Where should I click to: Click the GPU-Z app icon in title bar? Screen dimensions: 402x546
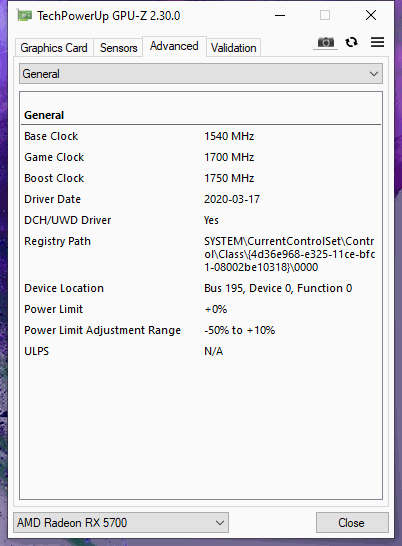click(x=24, y=16)
